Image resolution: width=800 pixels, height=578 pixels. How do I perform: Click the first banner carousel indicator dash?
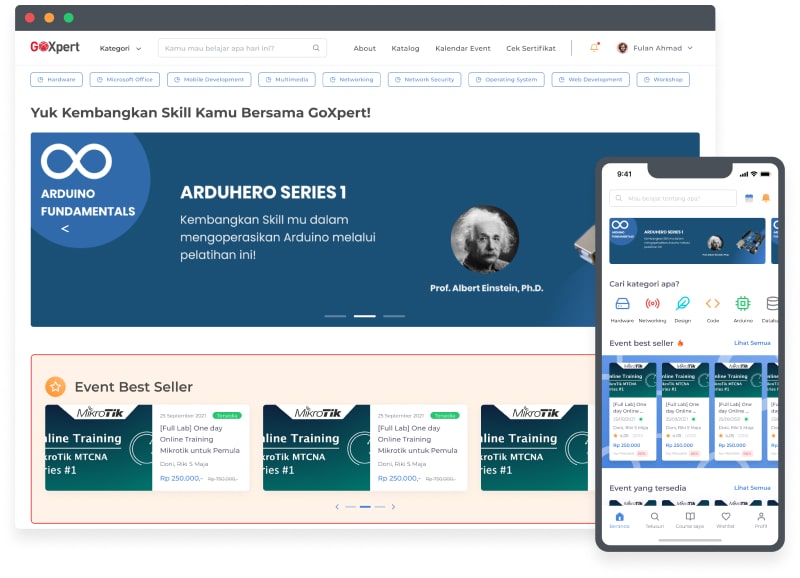point(335,316)
